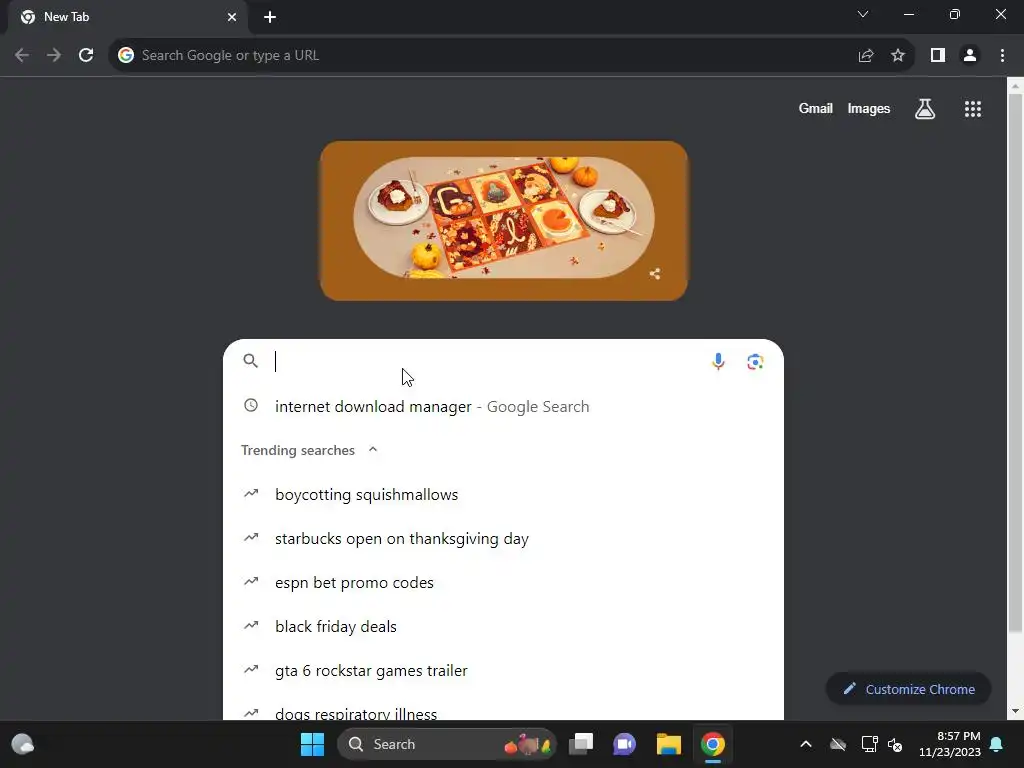Open the Chrome profile avatar

pos(970,56)
